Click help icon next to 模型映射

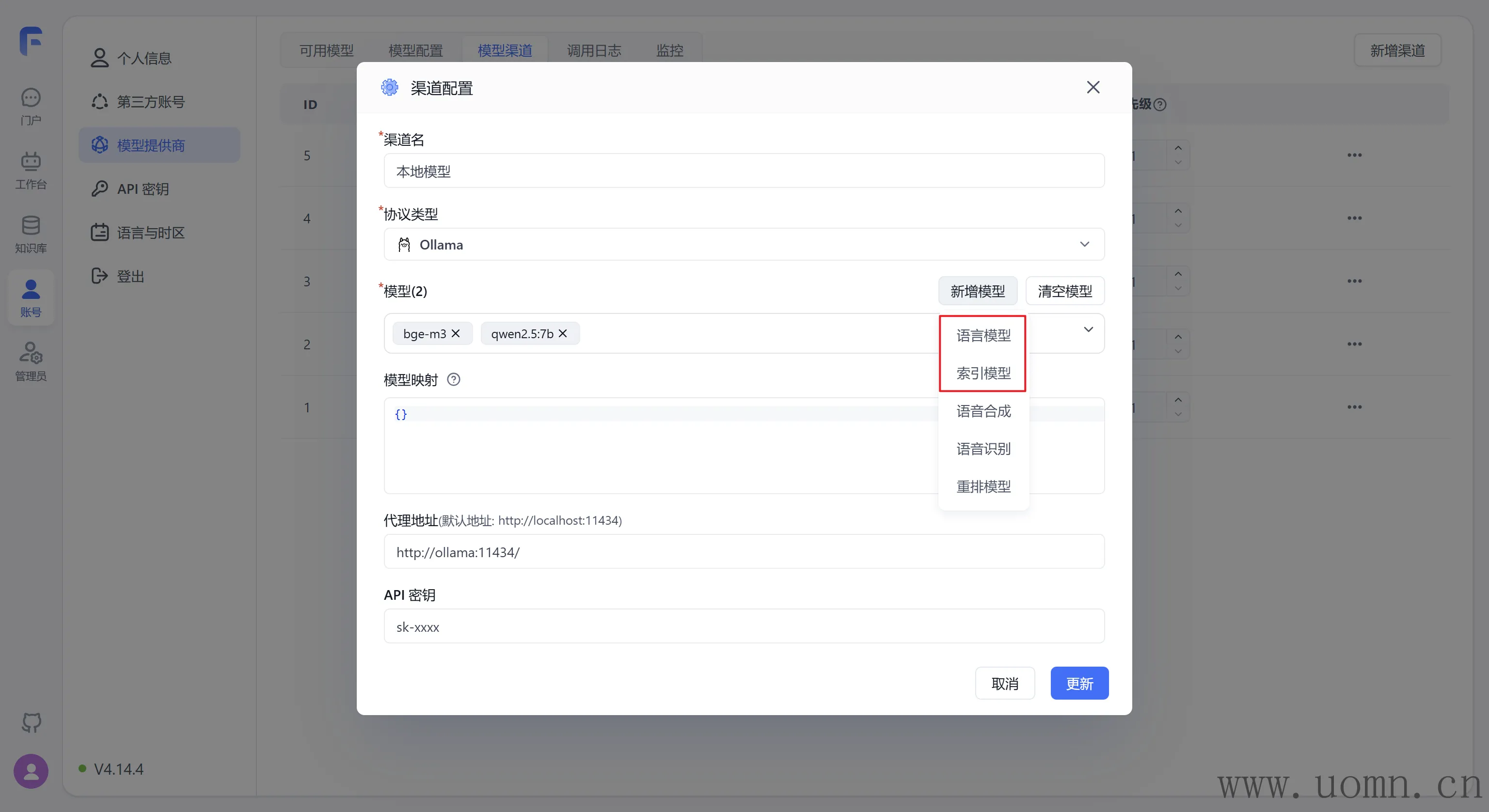coord(454,380)
